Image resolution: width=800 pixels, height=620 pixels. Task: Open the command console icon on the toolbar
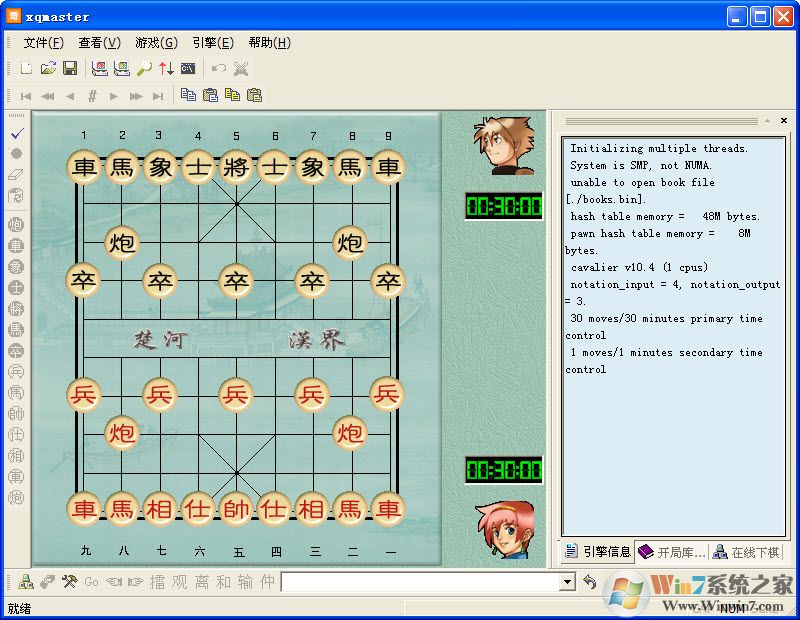(188, 68)
